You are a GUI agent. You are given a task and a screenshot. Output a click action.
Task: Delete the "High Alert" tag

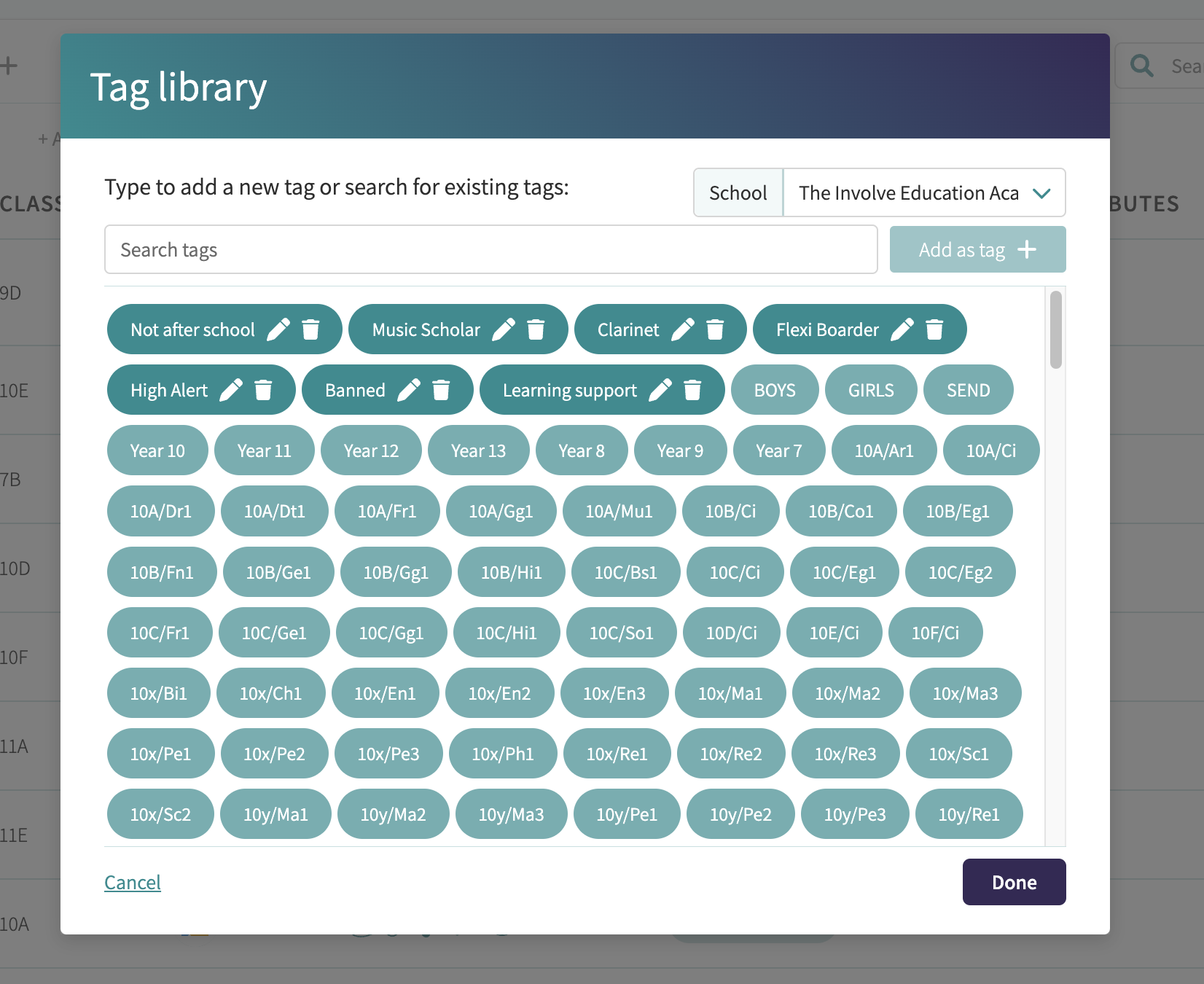262,390
